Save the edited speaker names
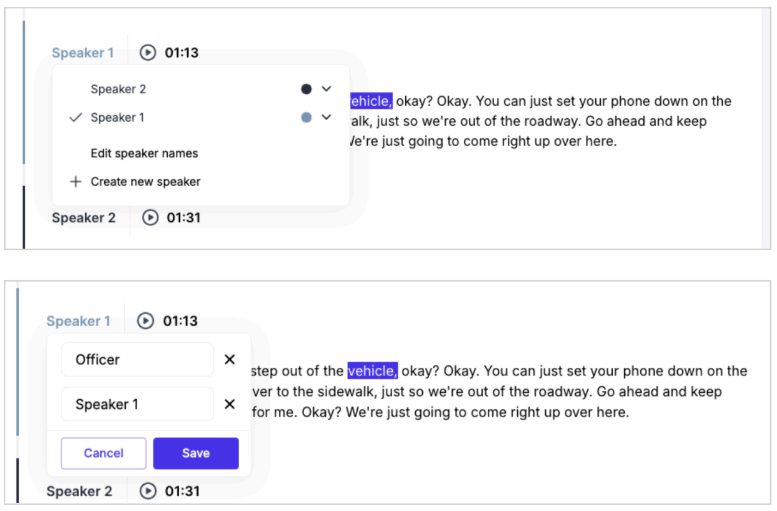The image size is (777, 511). 196,453
